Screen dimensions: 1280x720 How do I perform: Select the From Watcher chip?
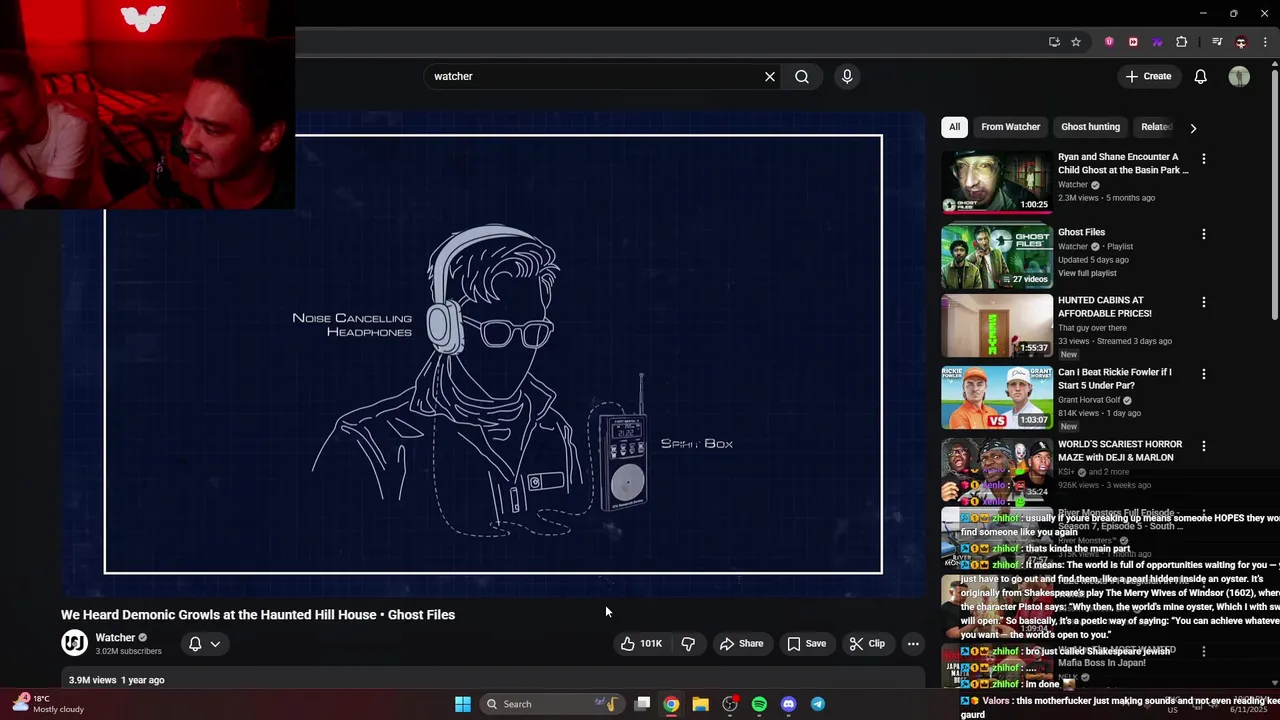coord(1010,127)
